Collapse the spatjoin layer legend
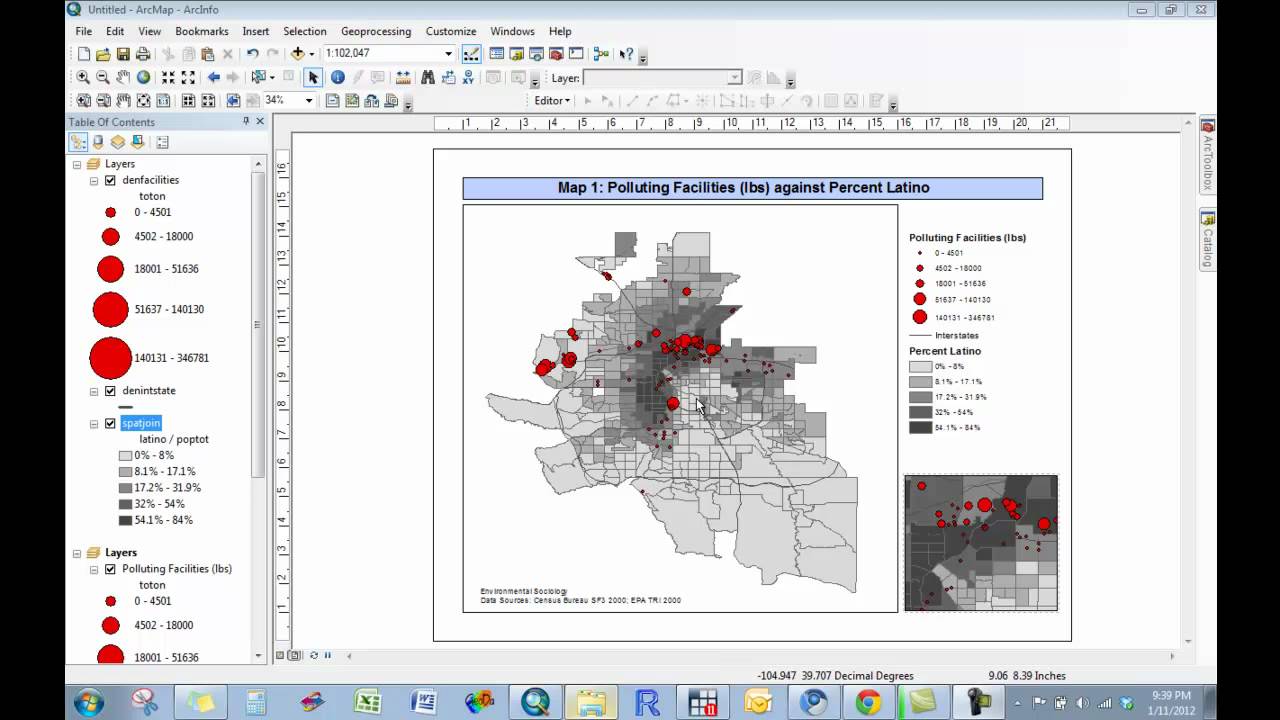The width and height of the screenshot is (1280, 720). [94, 423]
